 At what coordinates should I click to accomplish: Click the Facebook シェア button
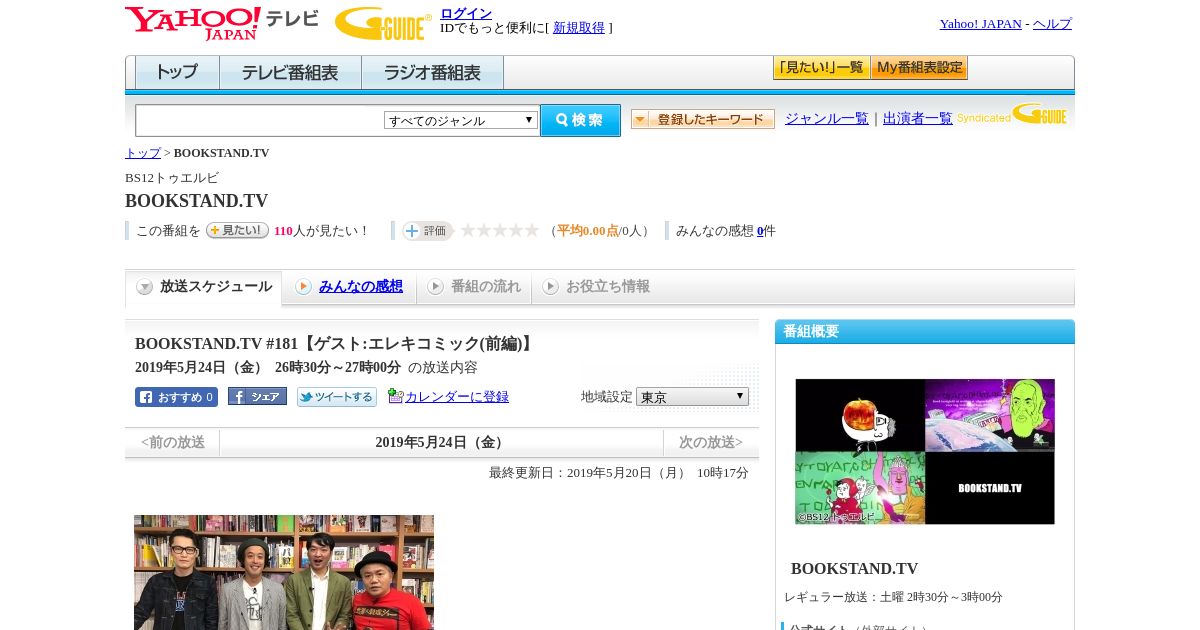click(257, 396)
